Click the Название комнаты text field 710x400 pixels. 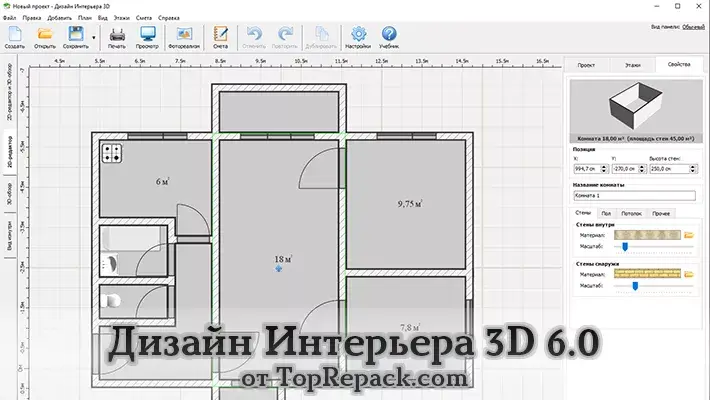(634, 196)
